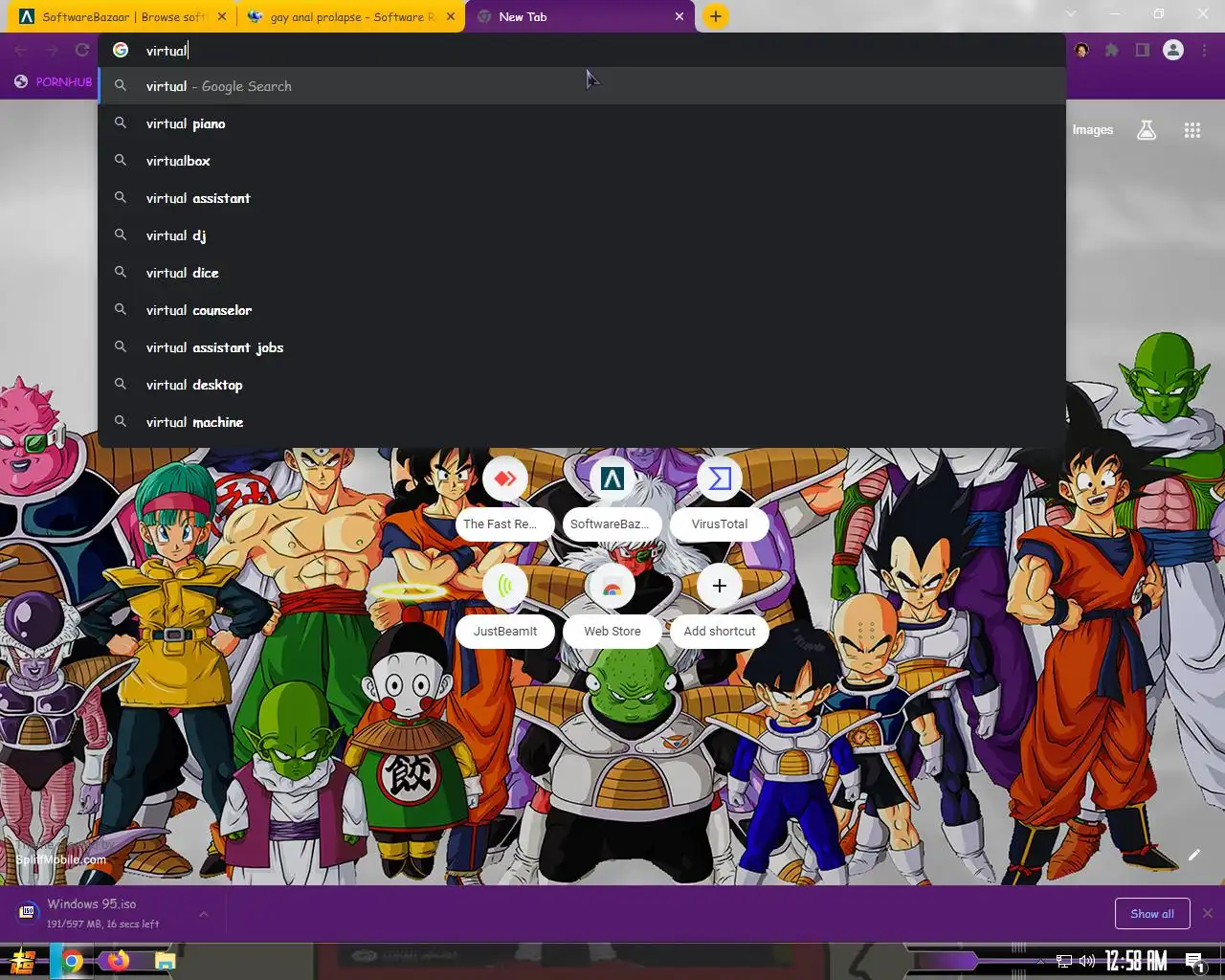The image size is (1225, 980).
Task: Click the Add shortcut plus tile
Action: coord(720,606)
